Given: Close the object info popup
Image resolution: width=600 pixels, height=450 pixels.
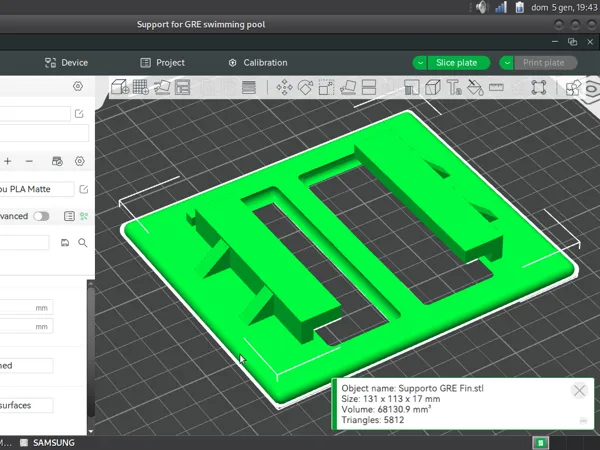Looking at the screenshot, I should click(x=579, y=391).
